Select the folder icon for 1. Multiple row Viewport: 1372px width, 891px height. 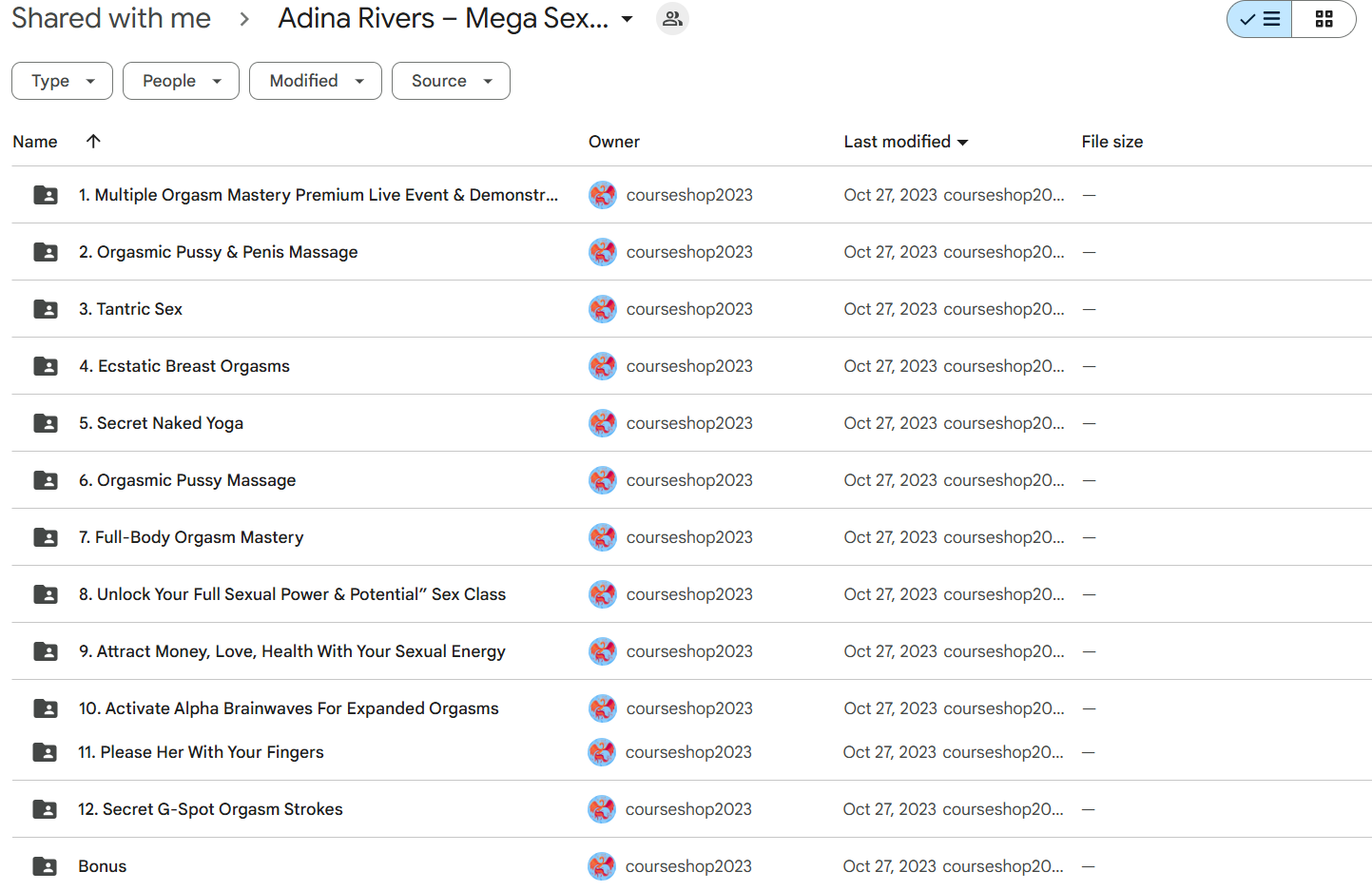point(46,195)
